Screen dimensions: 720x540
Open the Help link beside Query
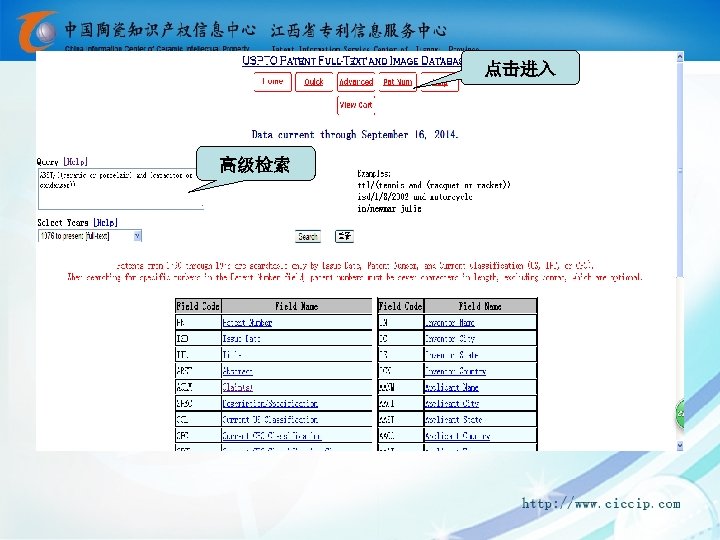click(x=75, y=162)
